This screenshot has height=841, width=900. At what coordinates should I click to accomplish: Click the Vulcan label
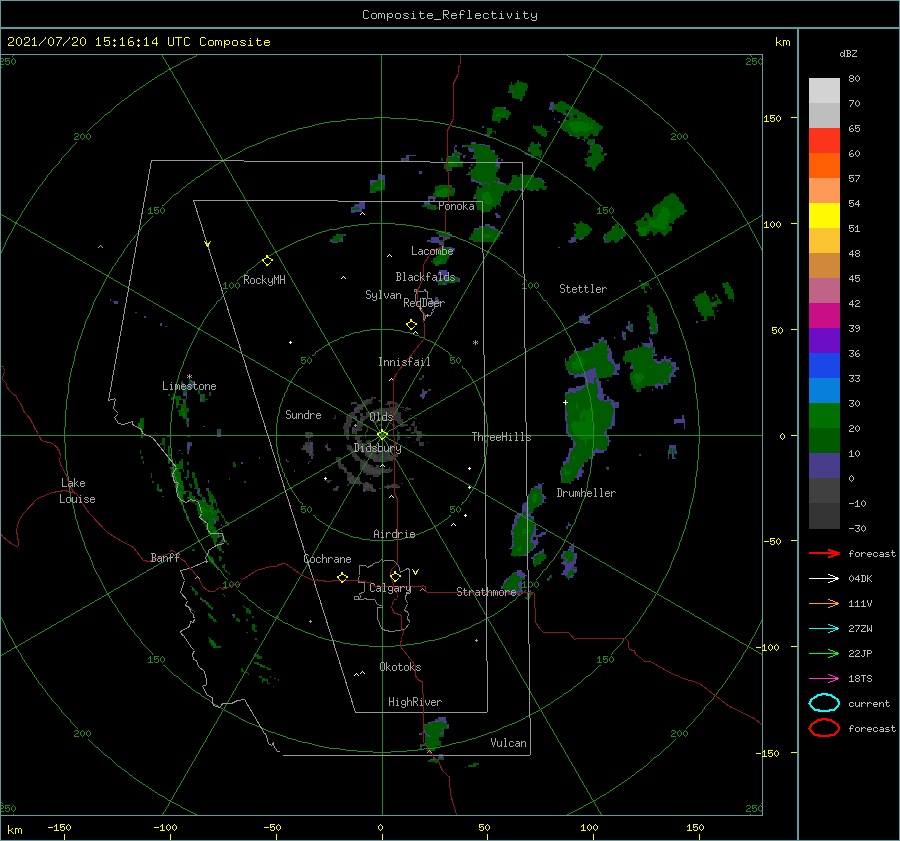(x=508, y=743)
